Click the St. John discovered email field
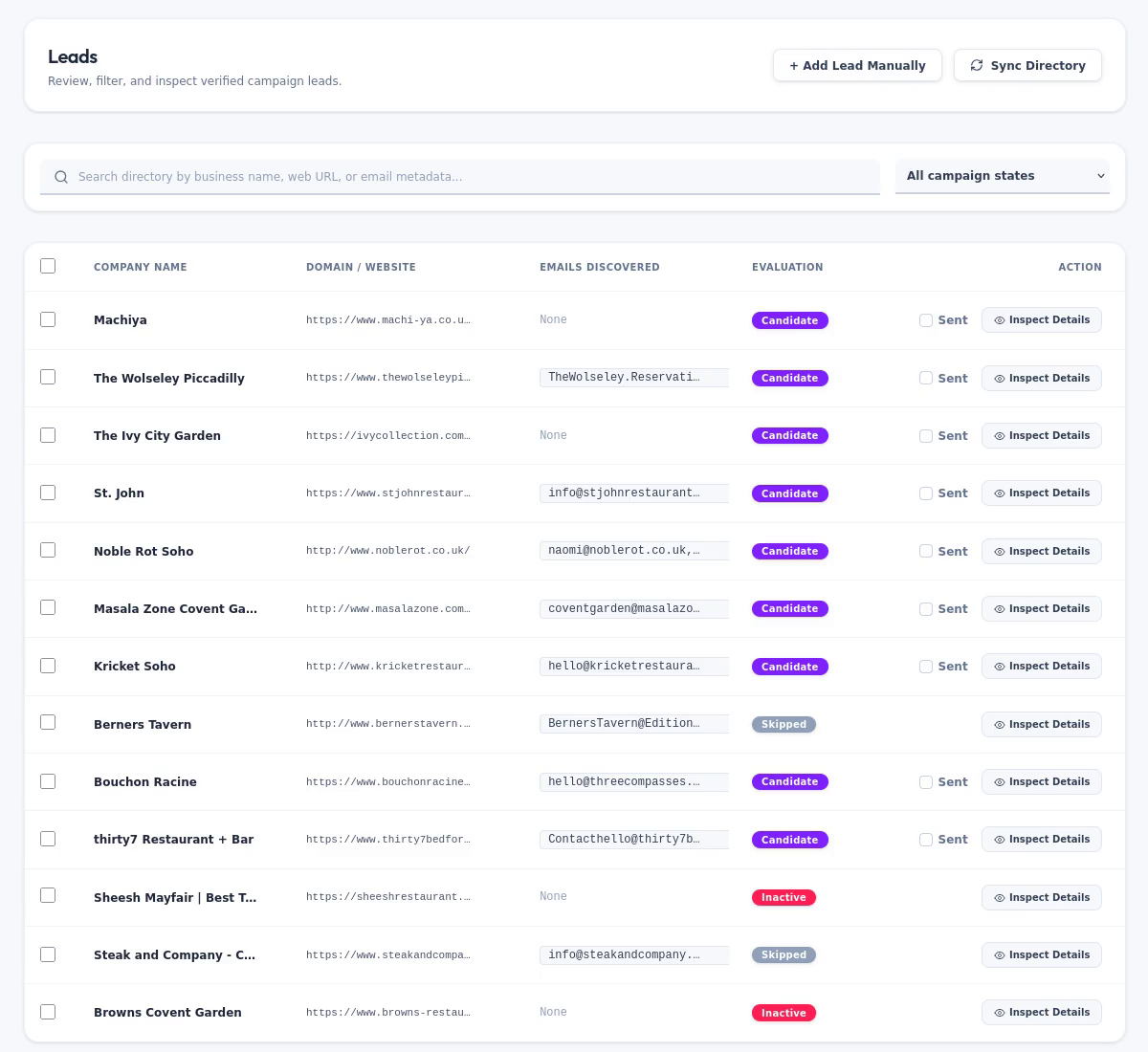1148x1052 pixels. click(634, 493)
